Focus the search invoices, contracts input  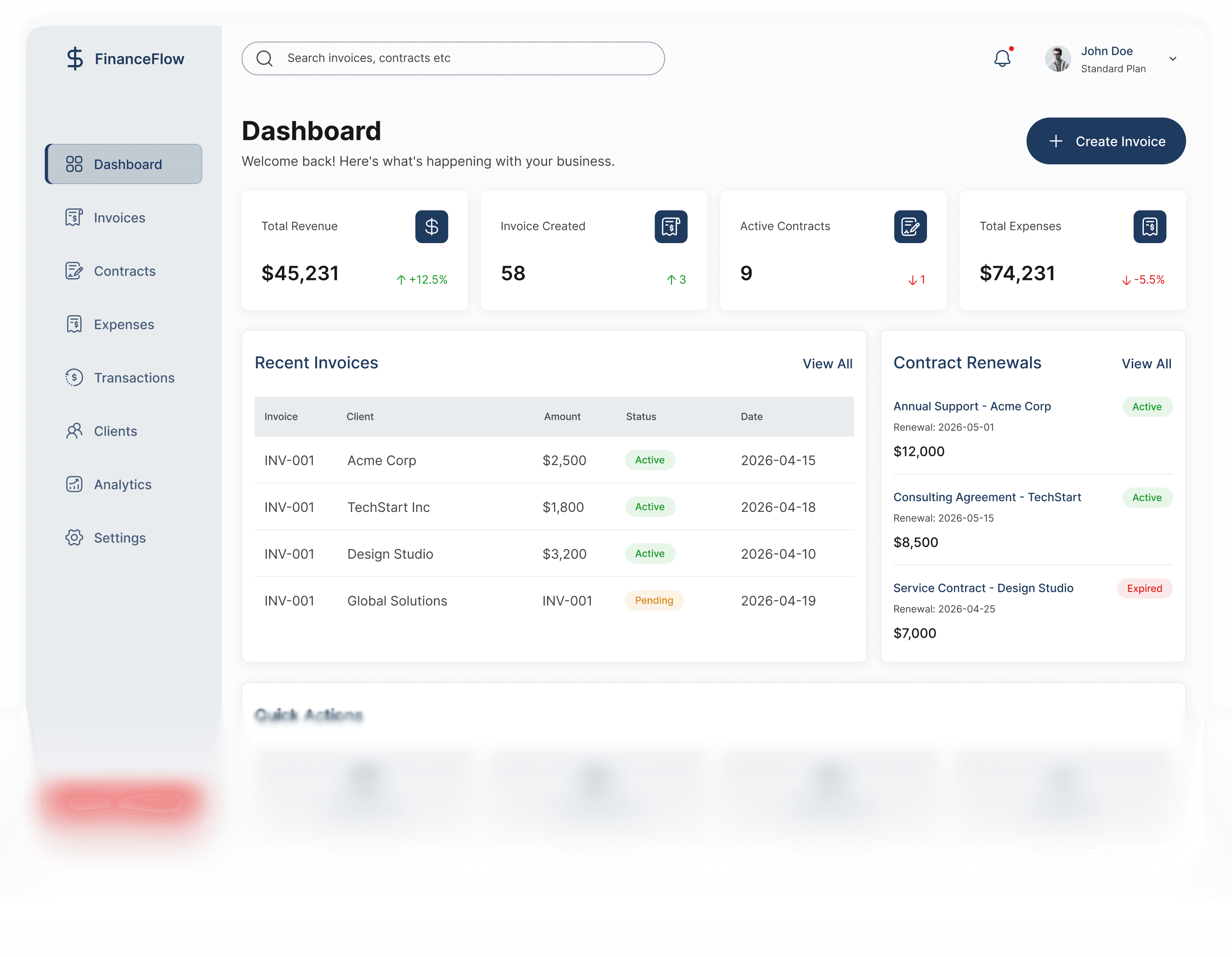click(453, 58)
